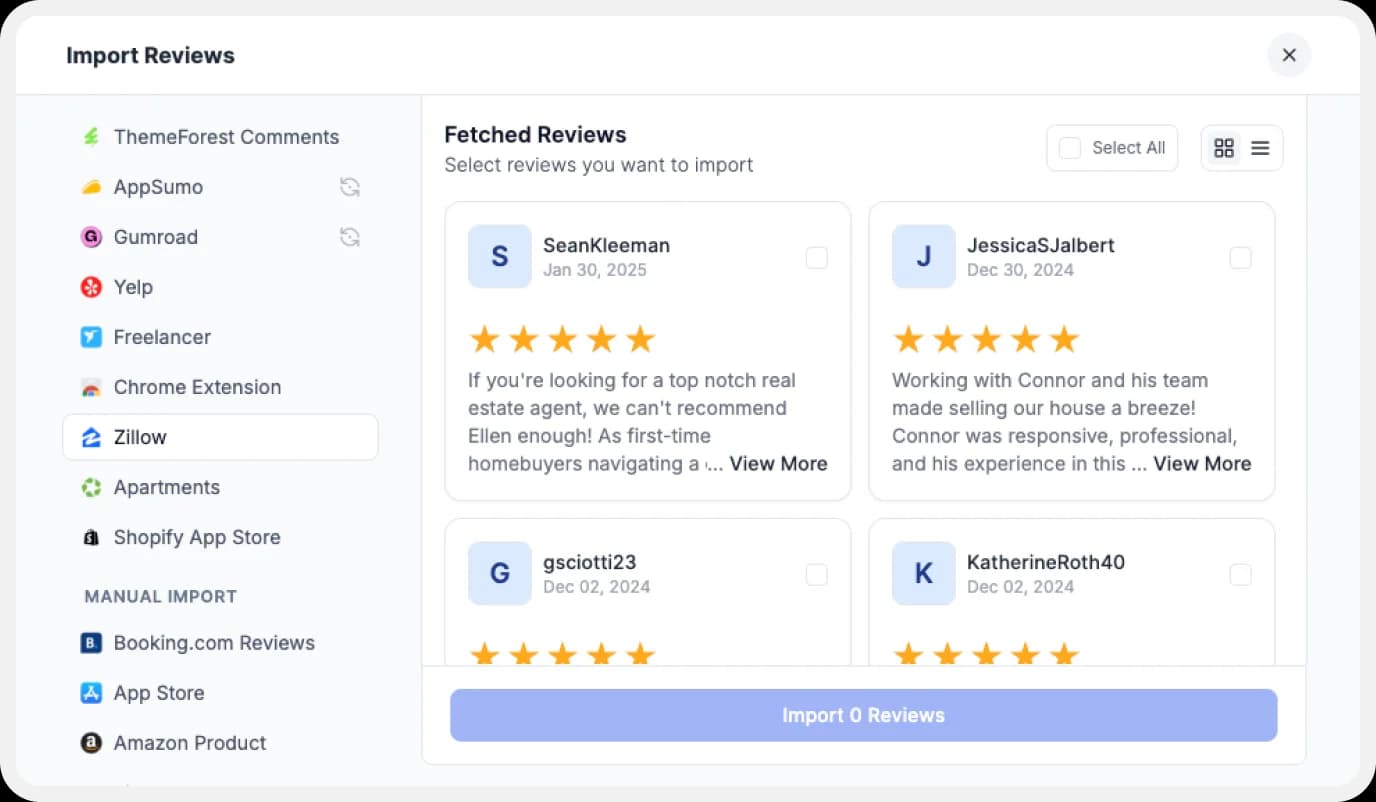Enable the Select All checkbox
This screenshot has width=1376, height=802.
tap(1070, 147)
